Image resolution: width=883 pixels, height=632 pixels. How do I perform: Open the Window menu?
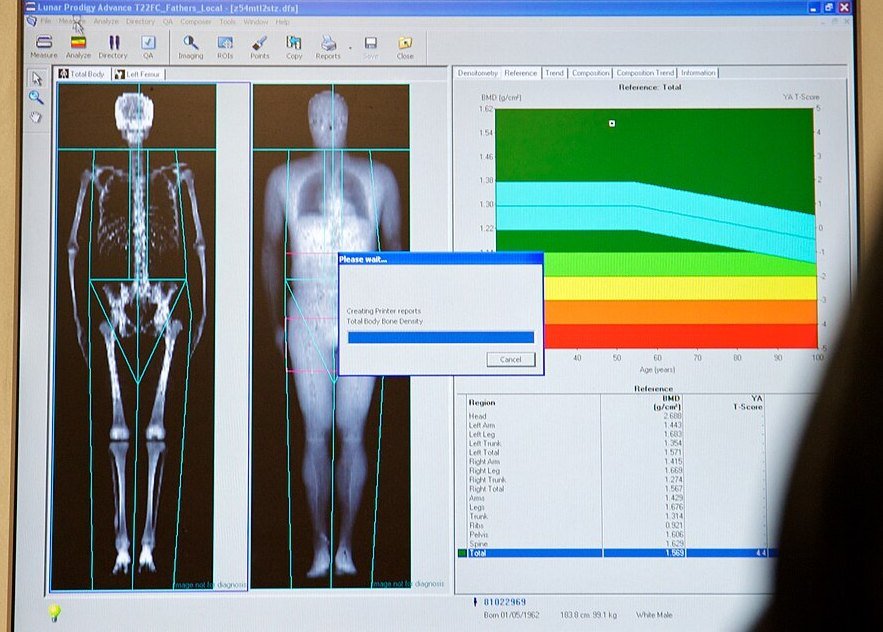click(256, 22)
